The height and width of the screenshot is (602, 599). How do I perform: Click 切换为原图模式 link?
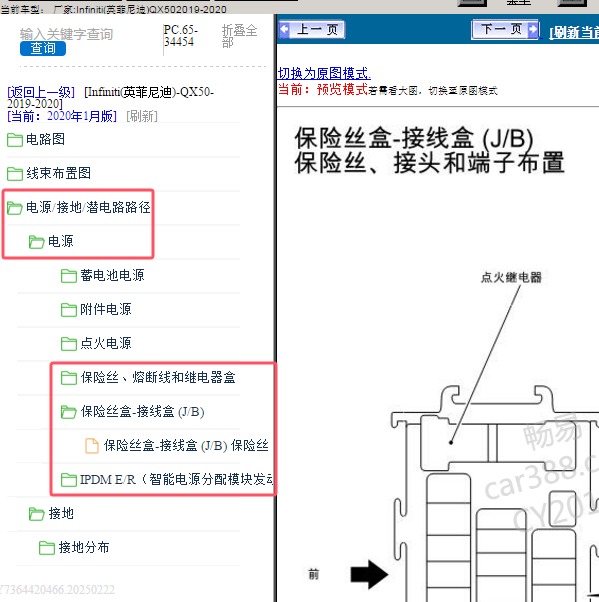324,73
